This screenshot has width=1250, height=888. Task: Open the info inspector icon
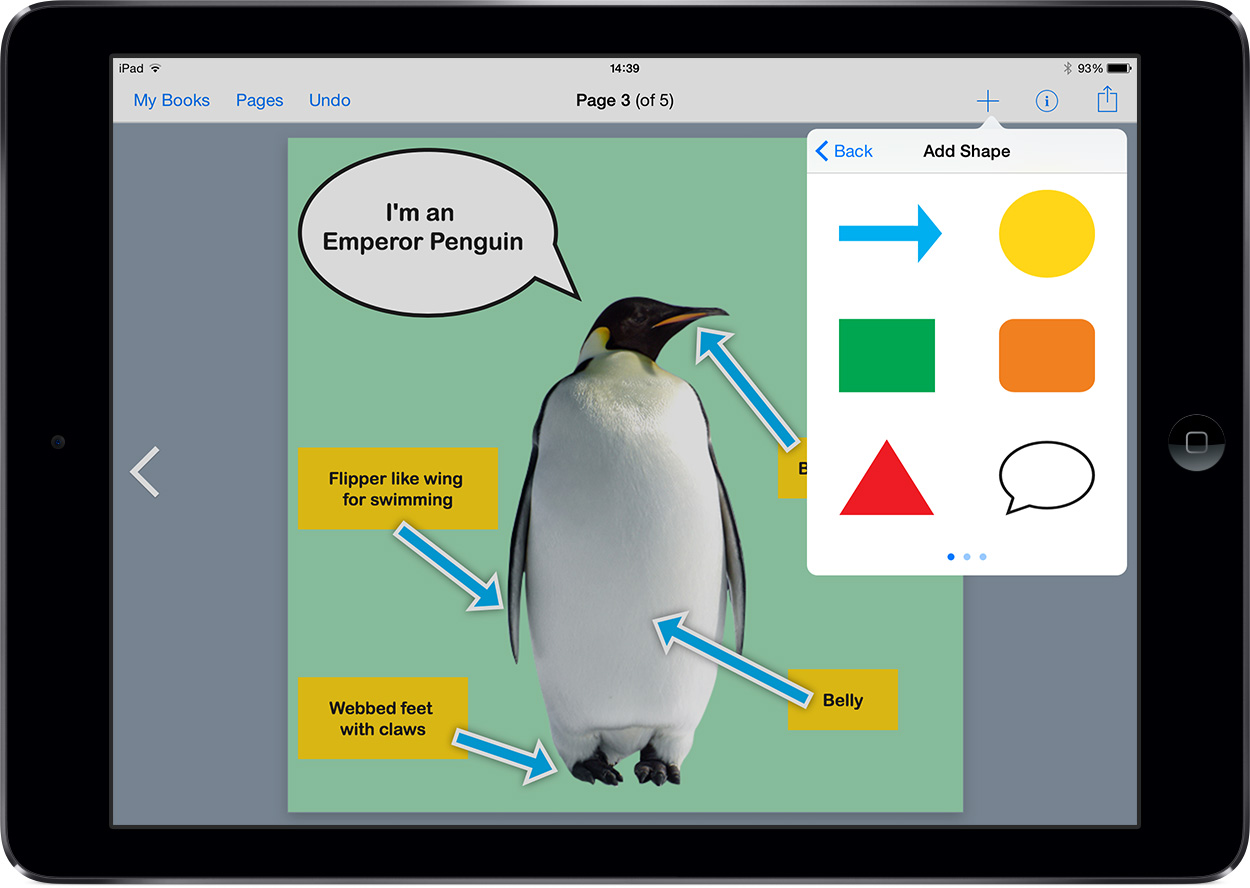tap(1046, 101)
